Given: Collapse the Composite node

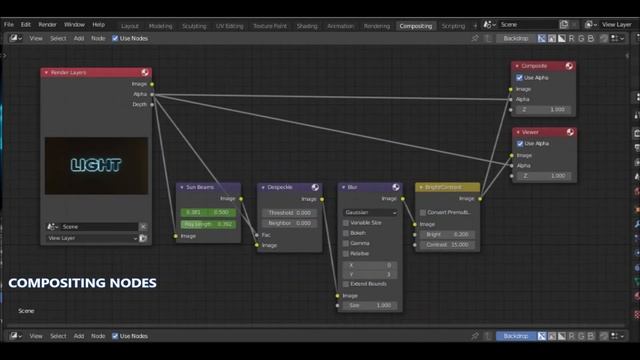Looking at the screenshot, I should pyautogui.click(x=517, y=66).
